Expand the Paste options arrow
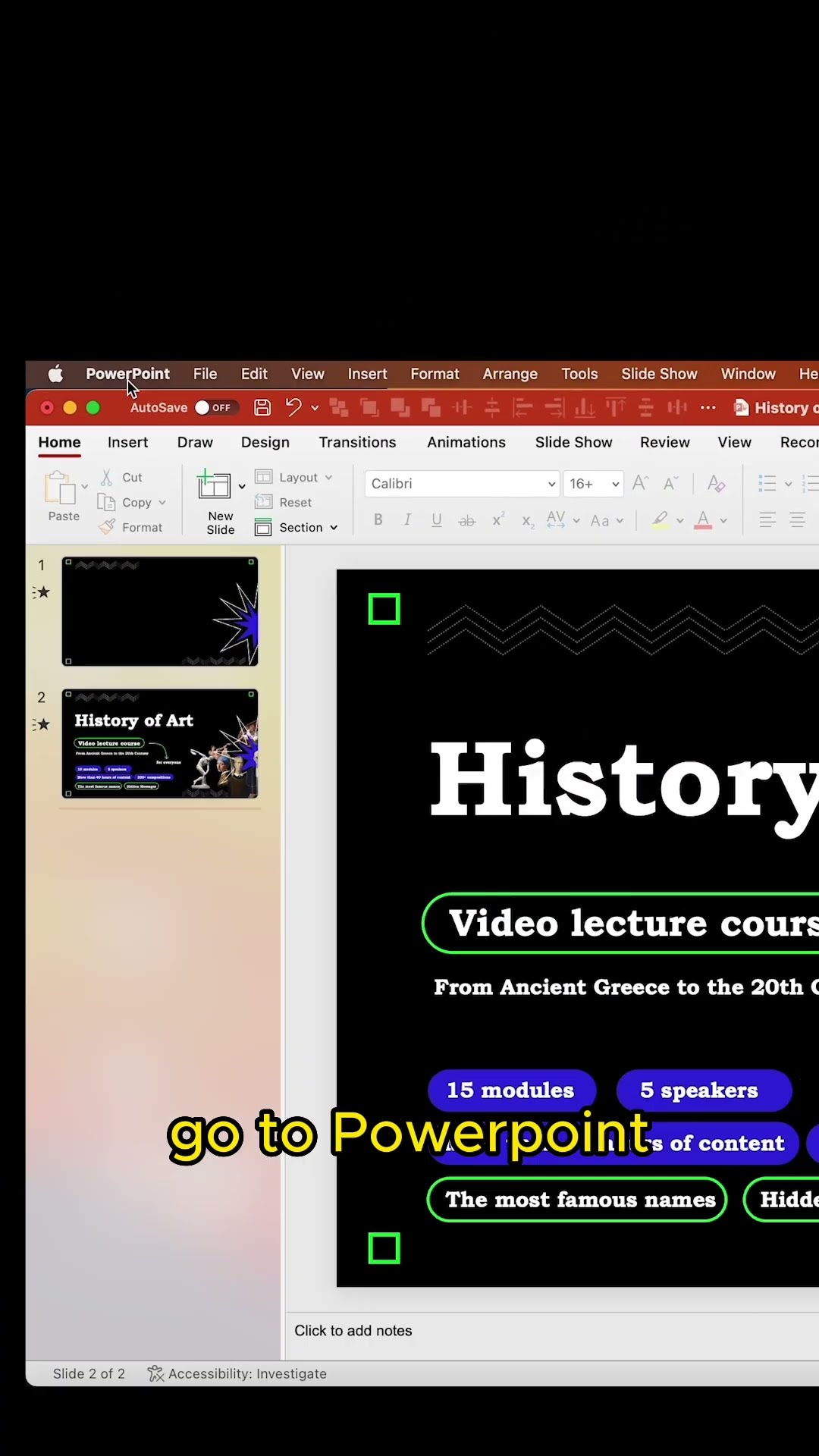The height and width of the screenshot is (1456, 819). click(x=84, y=486)
